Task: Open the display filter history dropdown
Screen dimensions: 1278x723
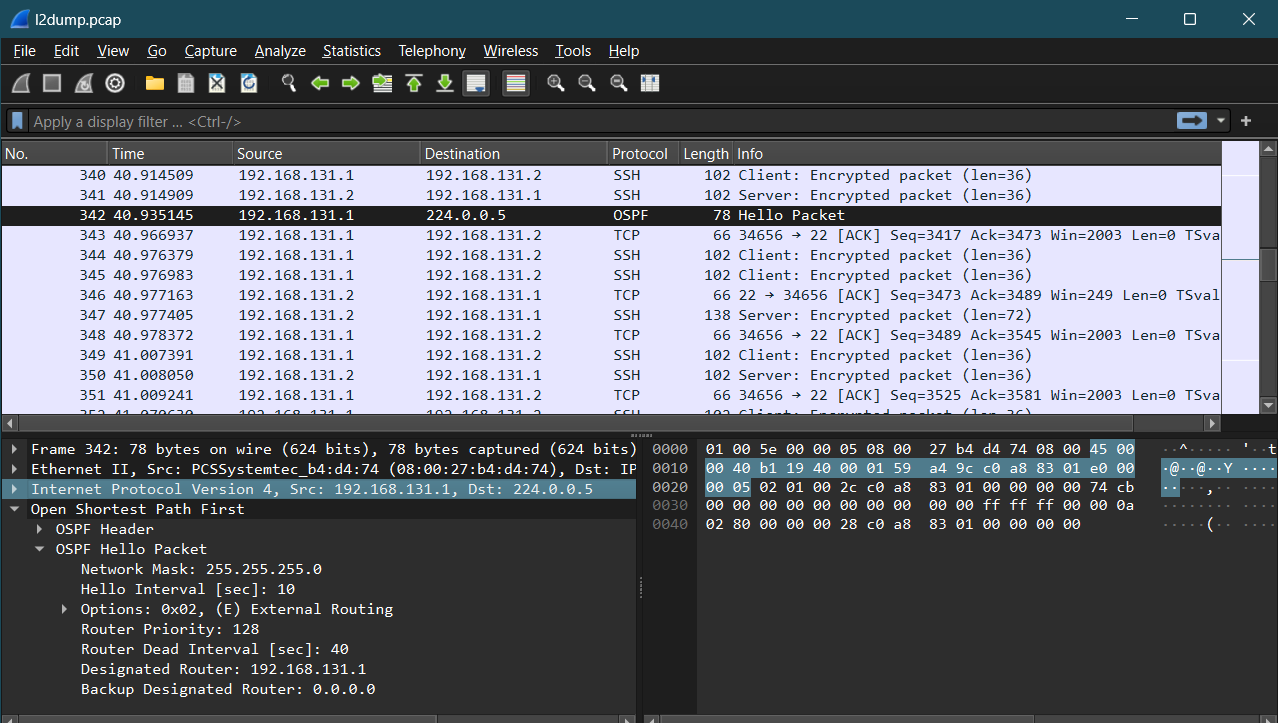Action: [x=1221, y=121]
